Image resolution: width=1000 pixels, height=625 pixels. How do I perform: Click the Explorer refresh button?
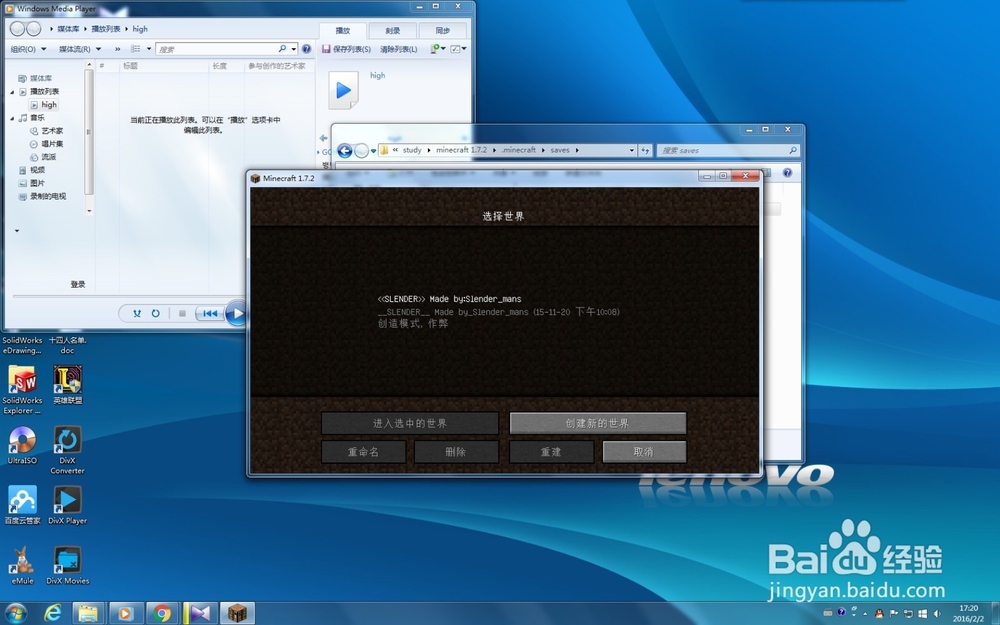(645, 151)
